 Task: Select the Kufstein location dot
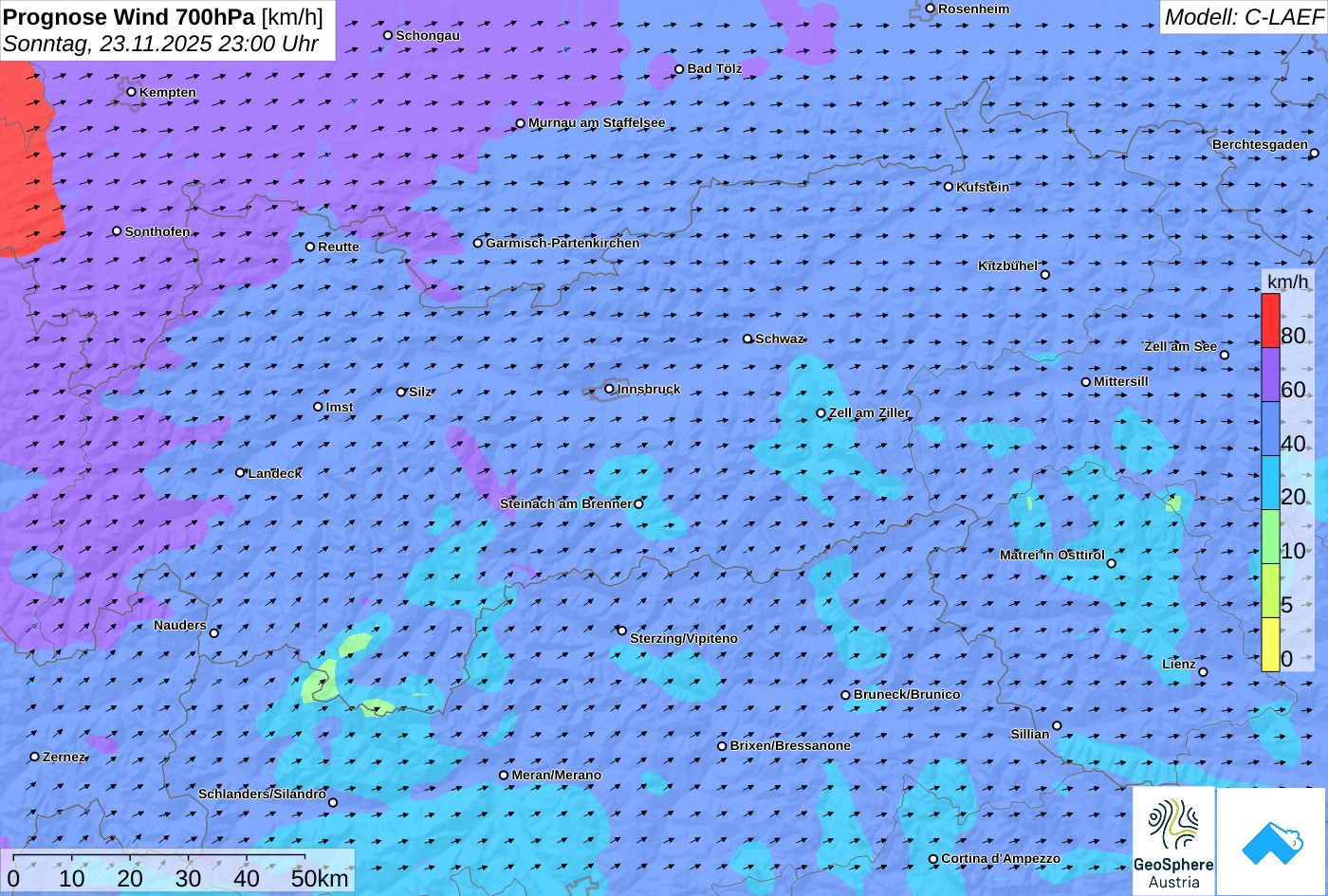pos(949,187)
